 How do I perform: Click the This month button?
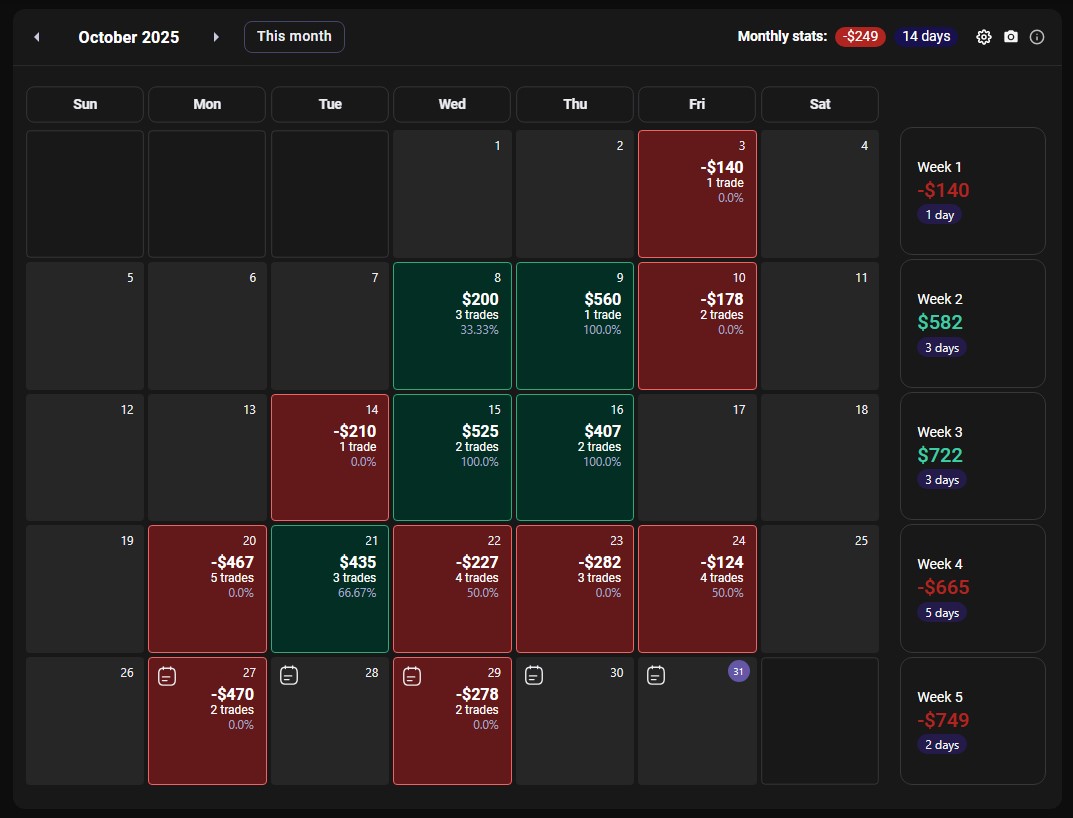coord(294,37)
